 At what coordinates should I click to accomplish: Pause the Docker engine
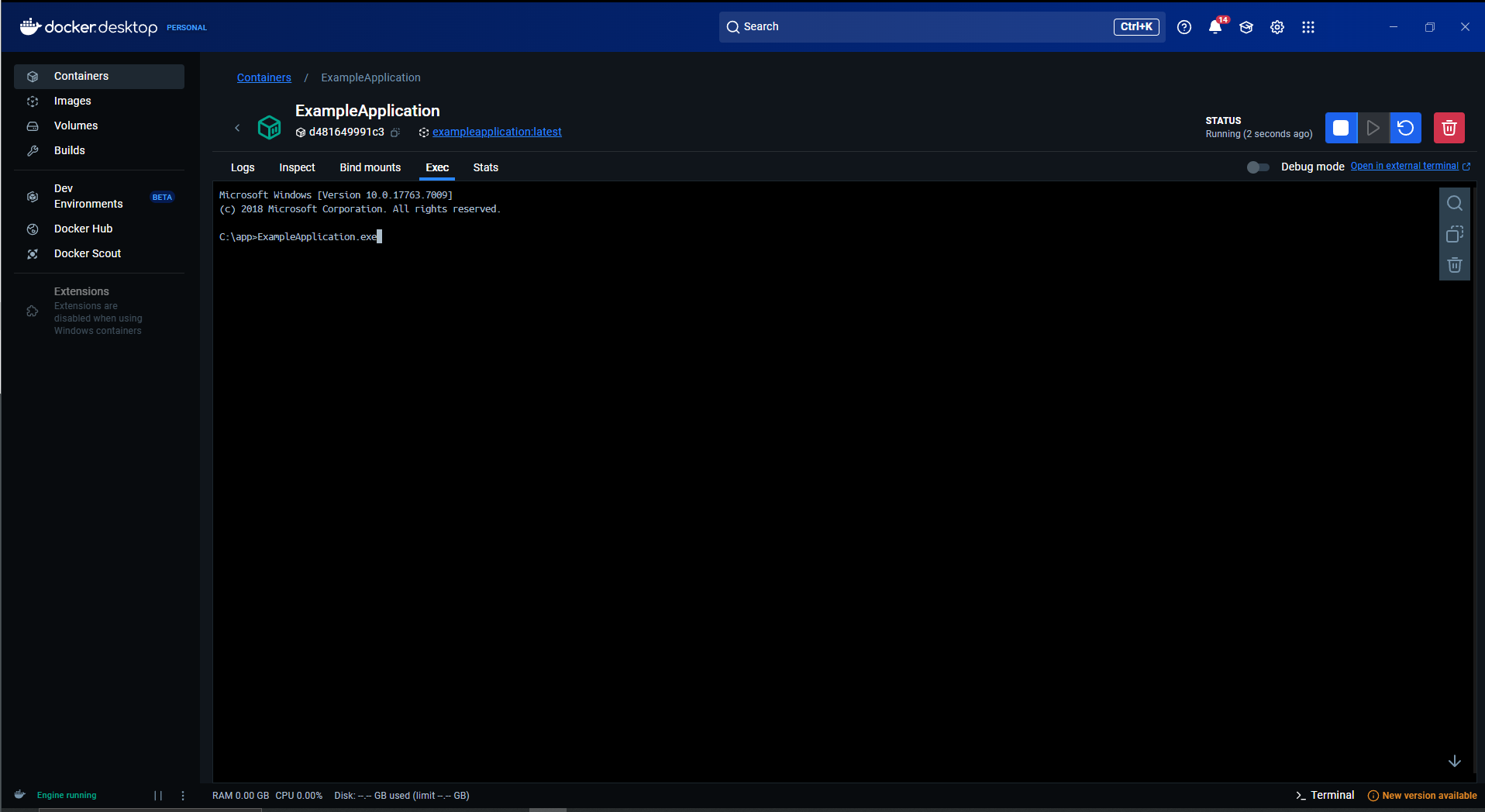click(x=158, y=795)
